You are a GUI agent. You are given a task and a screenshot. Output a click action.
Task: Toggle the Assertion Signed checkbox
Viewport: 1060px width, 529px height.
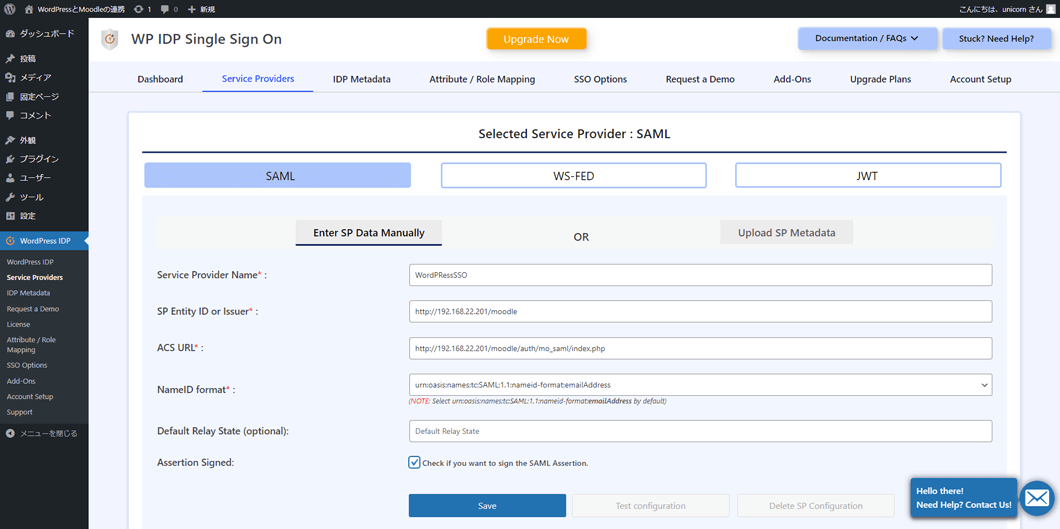coord(414,462)
